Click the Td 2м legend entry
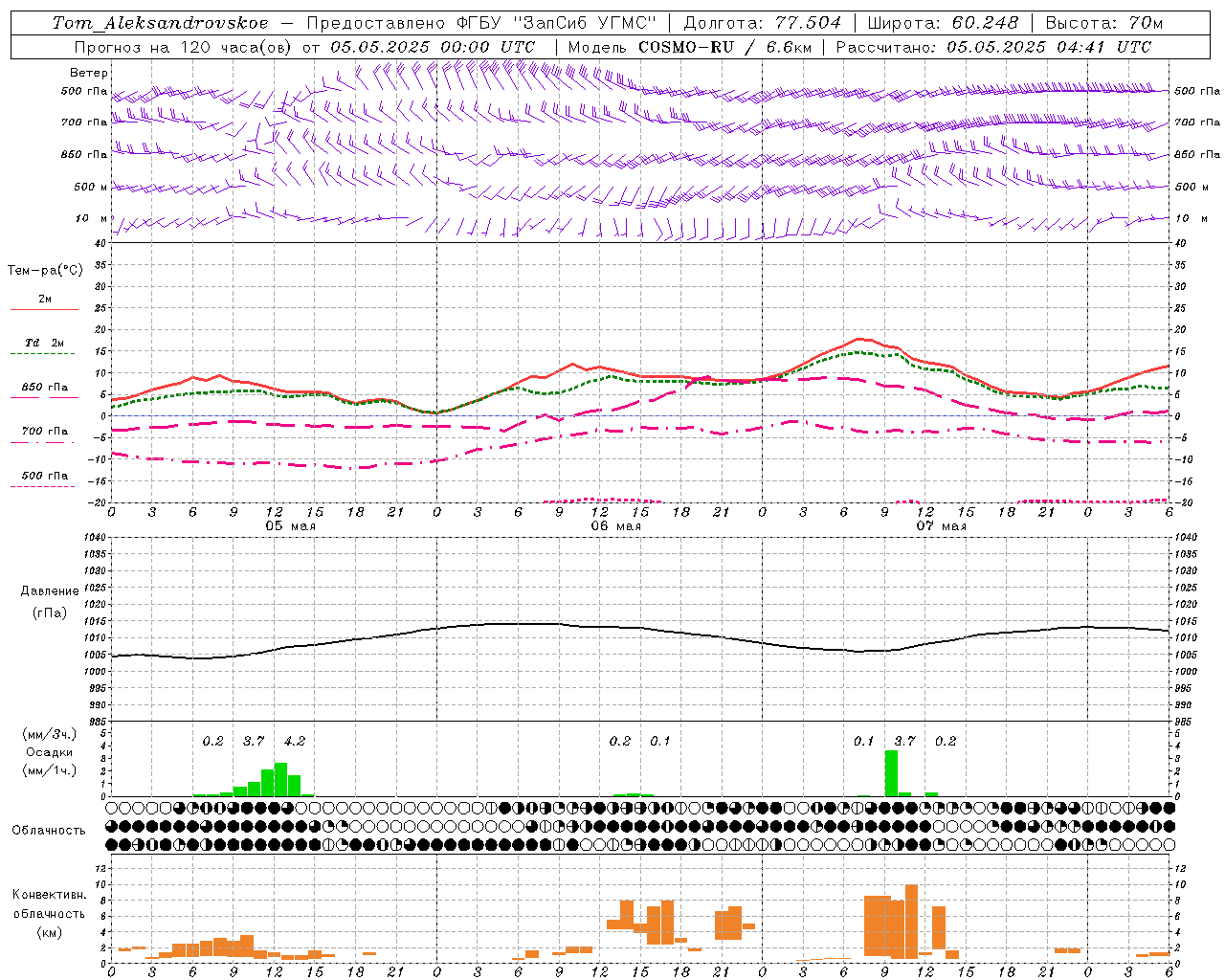 pos(45,343)
